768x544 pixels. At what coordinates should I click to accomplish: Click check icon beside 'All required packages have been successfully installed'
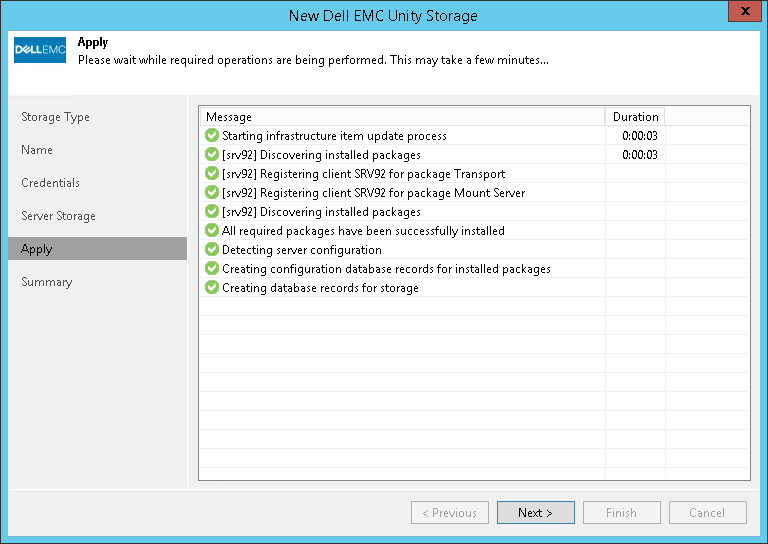coord(212,231)
